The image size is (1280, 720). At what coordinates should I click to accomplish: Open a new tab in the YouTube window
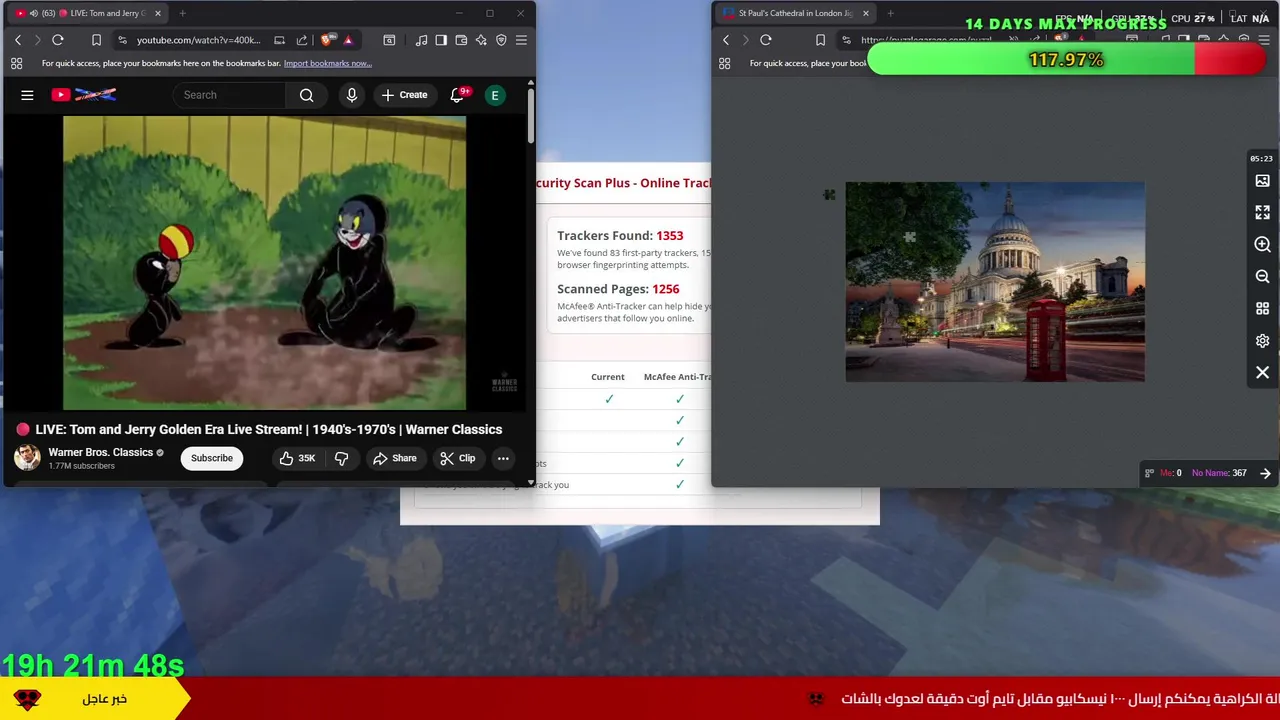pyautogui.click(x=182, y=13)
